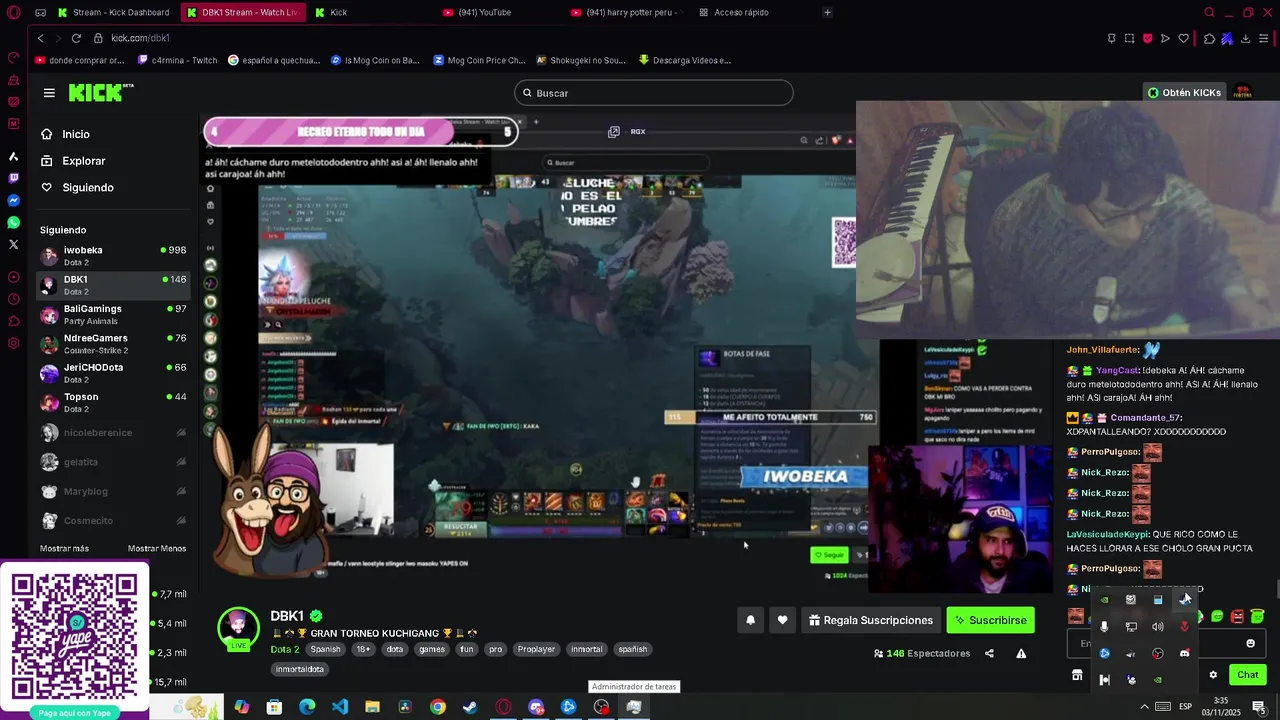The image size is (1280, 720).
Task: Open chat settings gear
Action: click(1213, 675)
